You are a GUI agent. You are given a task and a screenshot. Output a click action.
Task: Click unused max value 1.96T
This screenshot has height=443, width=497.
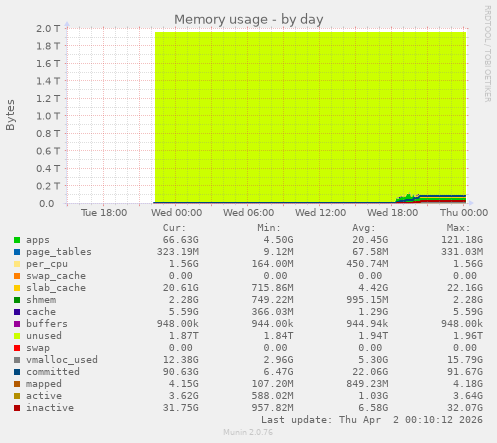click(468, 336)
